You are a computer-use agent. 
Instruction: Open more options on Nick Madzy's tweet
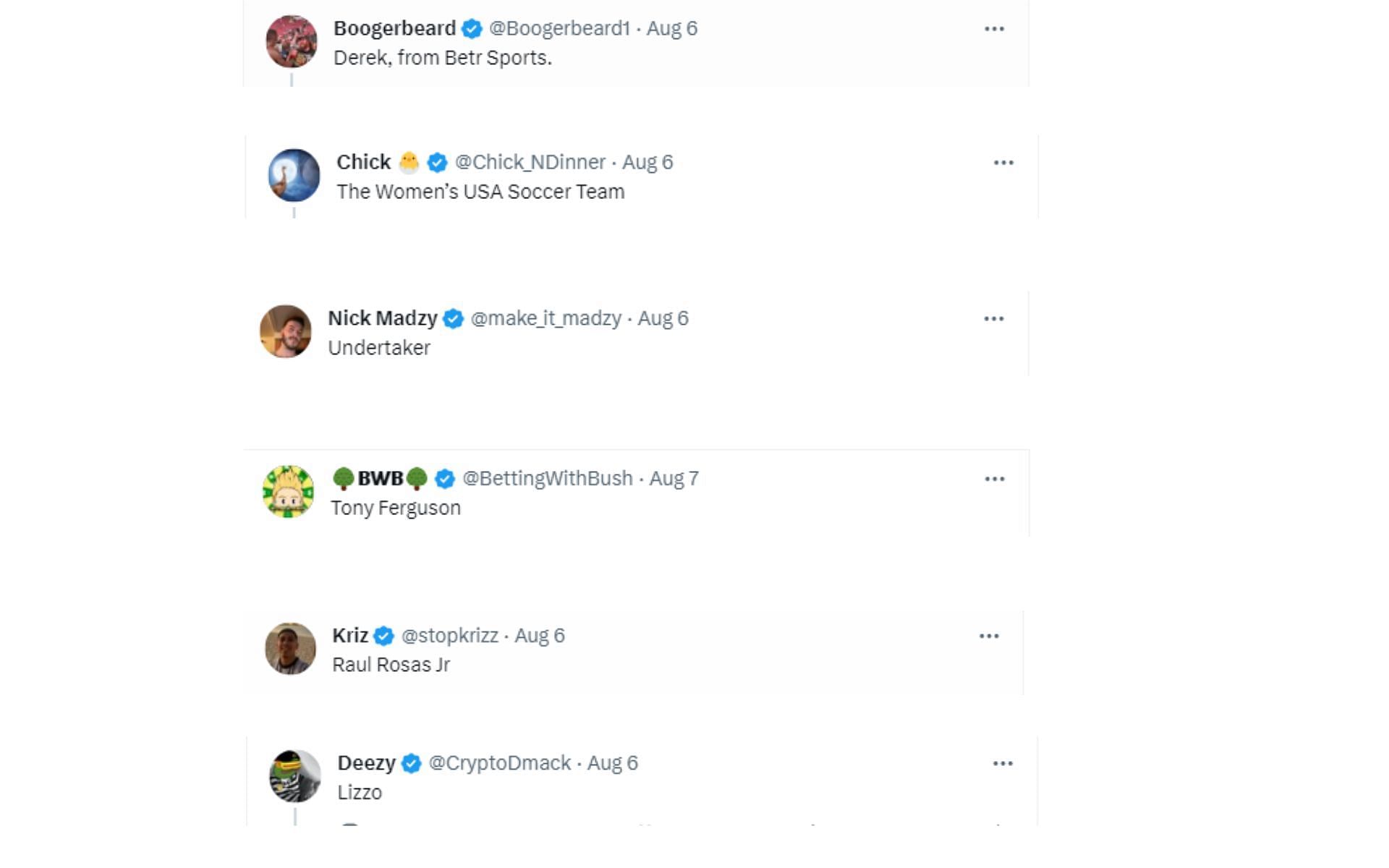tap(993, 319)
